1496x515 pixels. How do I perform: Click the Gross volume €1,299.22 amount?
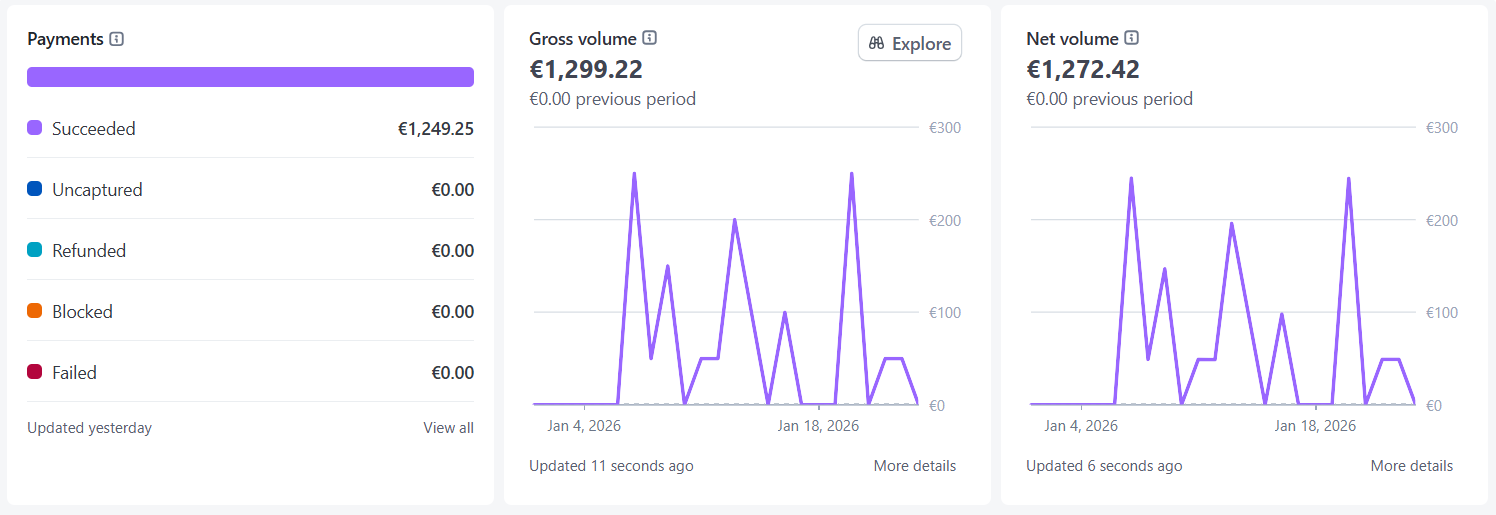(x=586, y=69)
